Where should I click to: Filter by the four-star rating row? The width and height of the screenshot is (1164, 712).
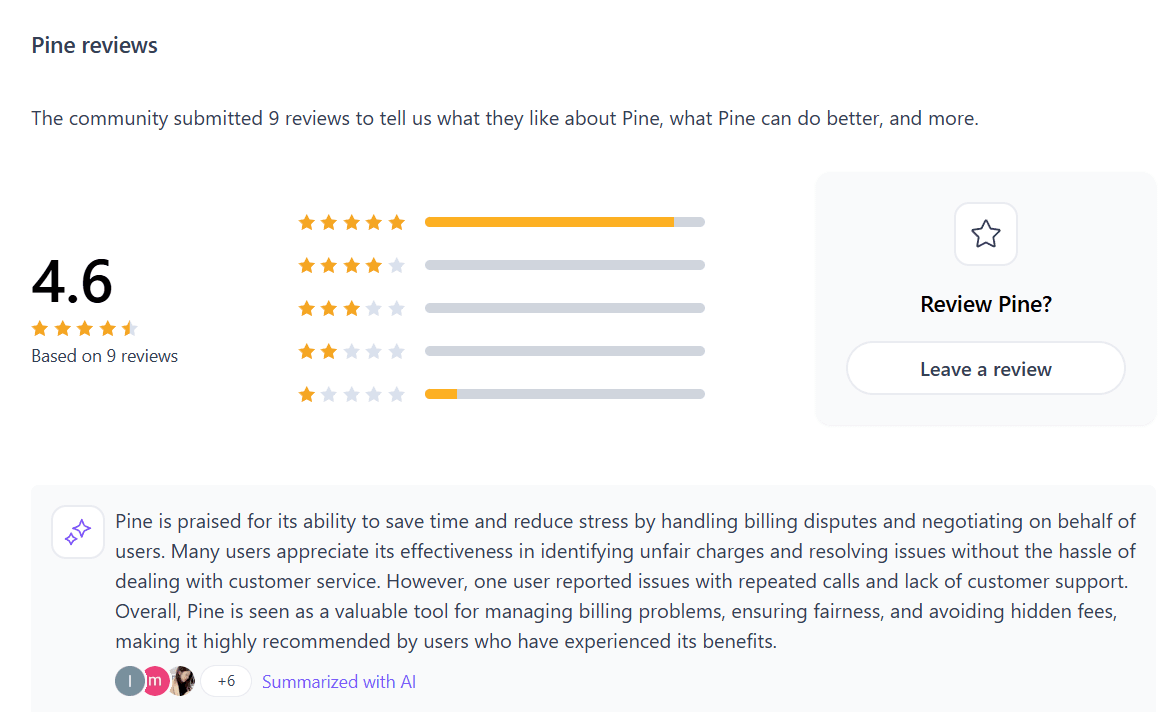click(351, 265)
